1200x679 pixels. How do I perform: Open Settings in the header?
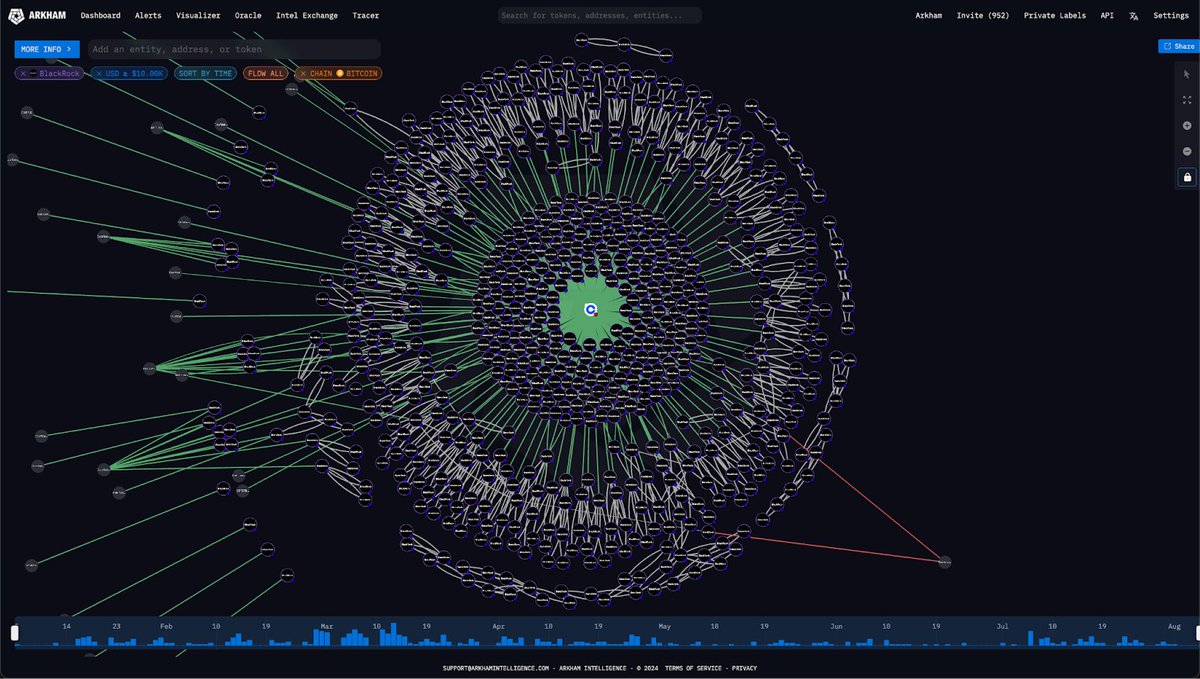coord(1171,16)
